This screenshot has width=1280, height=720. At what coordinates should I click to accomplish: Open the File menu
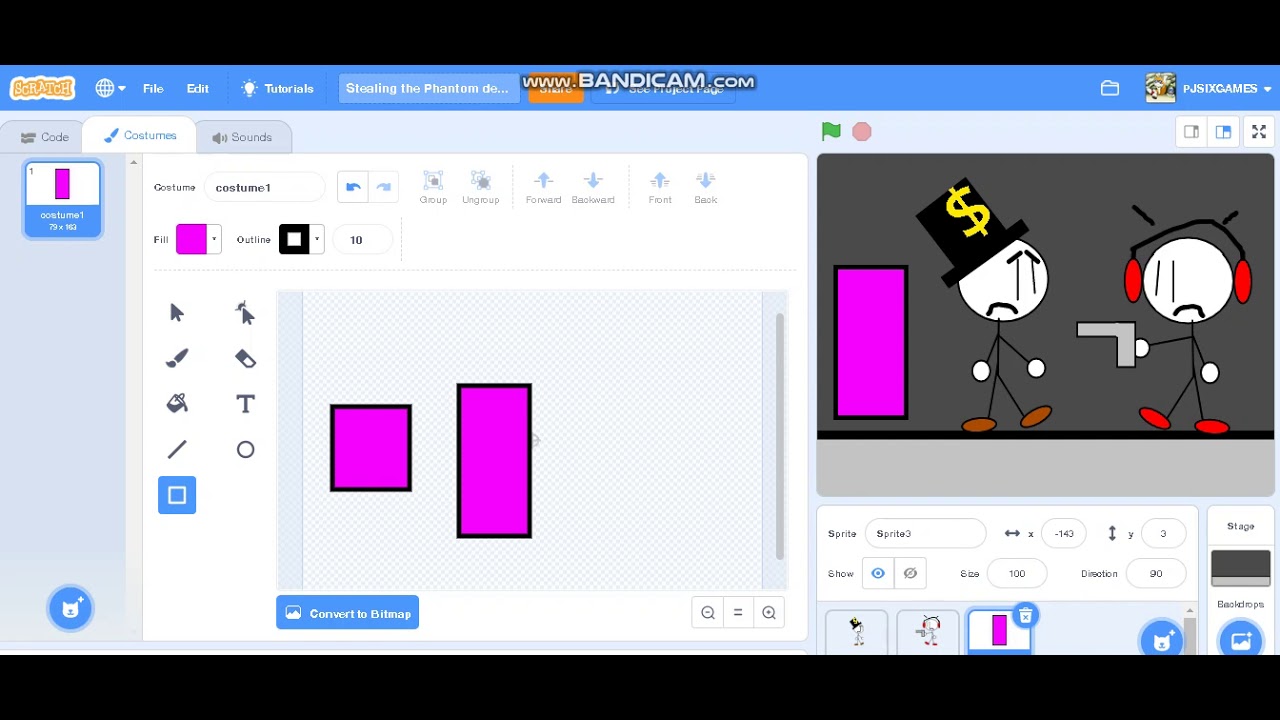(153, 88)
